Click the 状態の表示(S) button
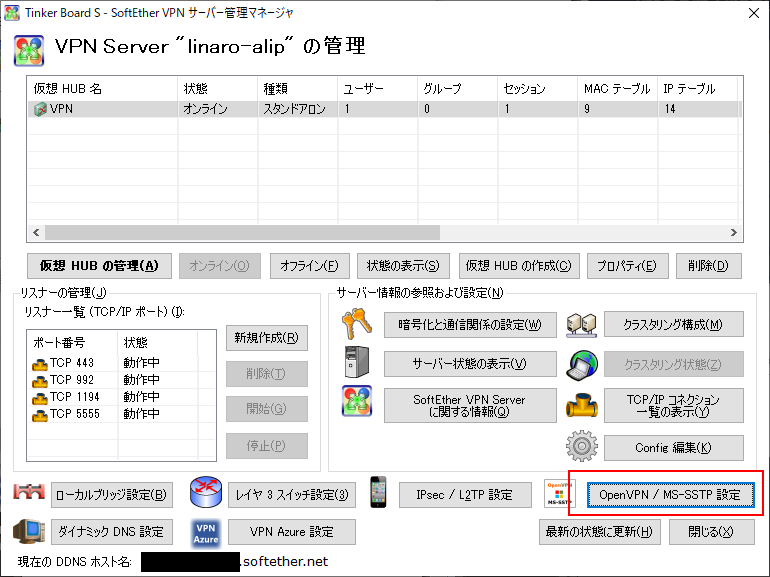 (403, 266)
